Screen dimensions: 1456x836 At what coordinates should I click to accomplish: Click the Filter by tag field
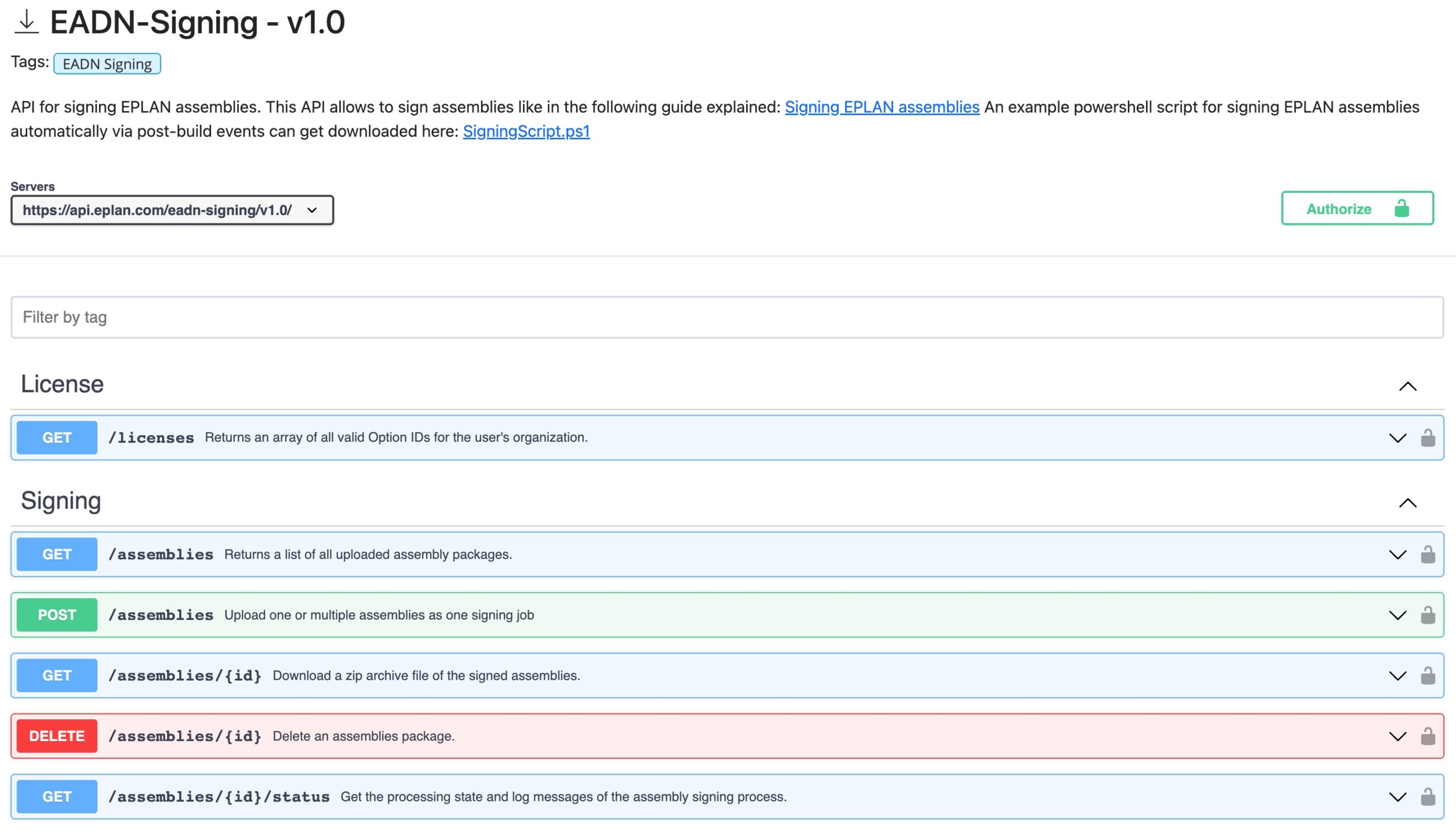click(x=727, y=317)
